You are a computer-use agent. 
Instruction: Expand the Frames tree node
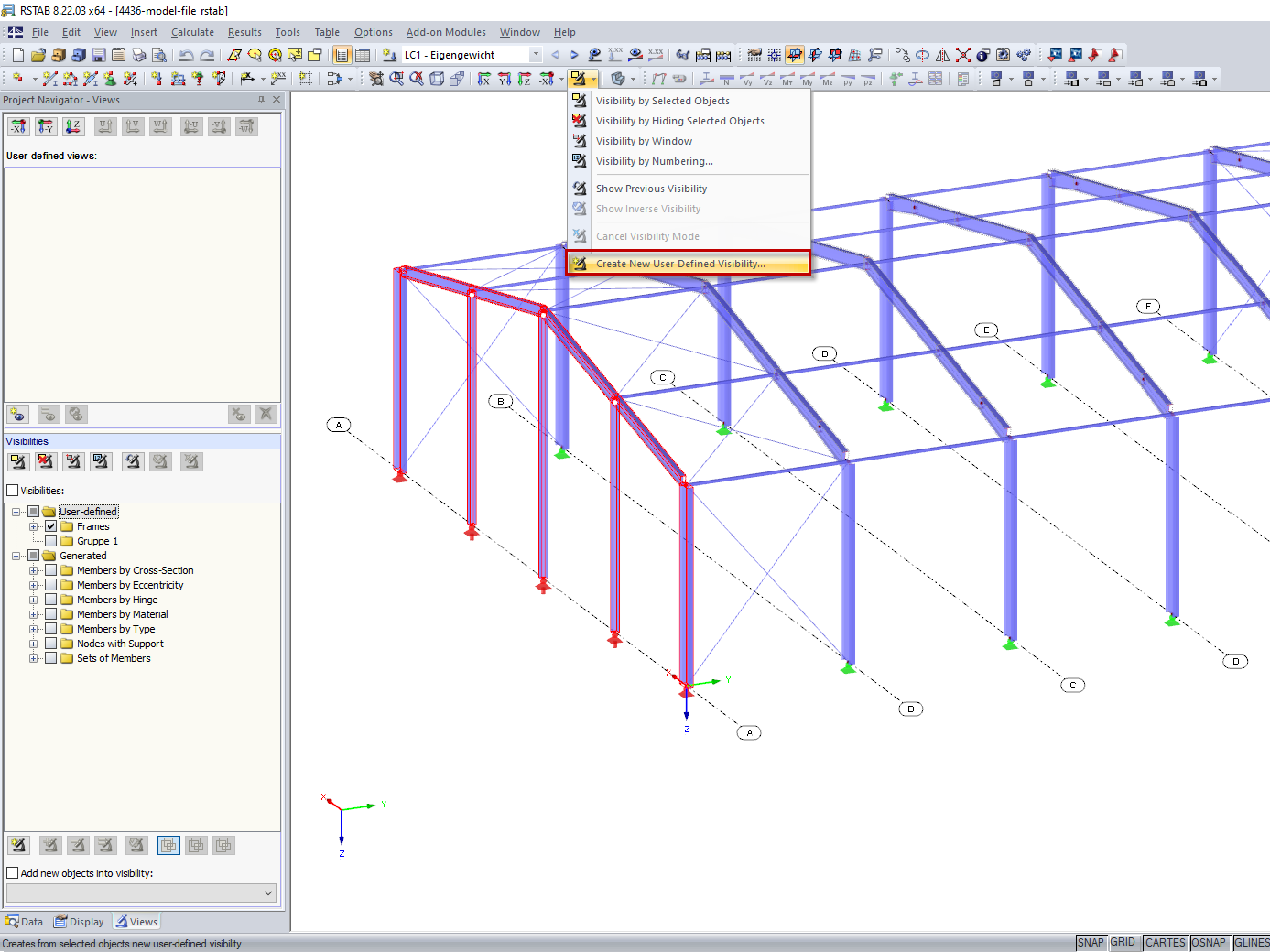tap(33, 526)
